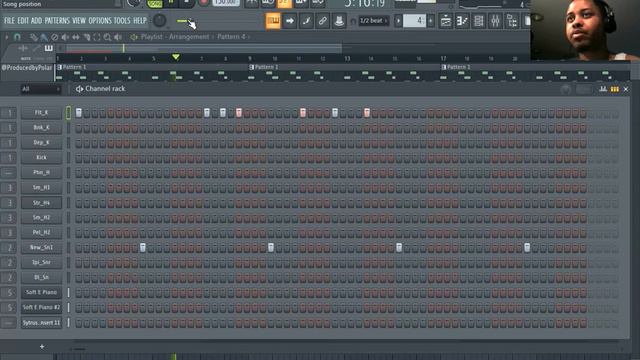Select the Playlist zoom (magnifier) tool
Viewport: 640px width, 360px height.
click(107, 37)
